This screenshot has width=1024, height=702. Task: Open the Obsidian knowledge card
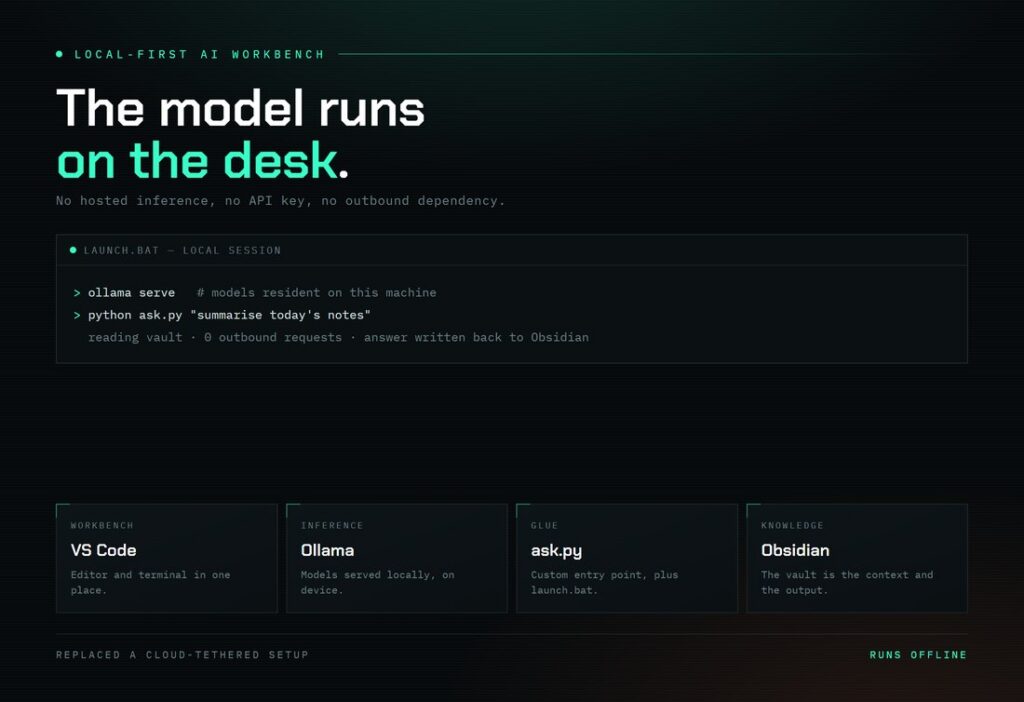tap(857, 558)
